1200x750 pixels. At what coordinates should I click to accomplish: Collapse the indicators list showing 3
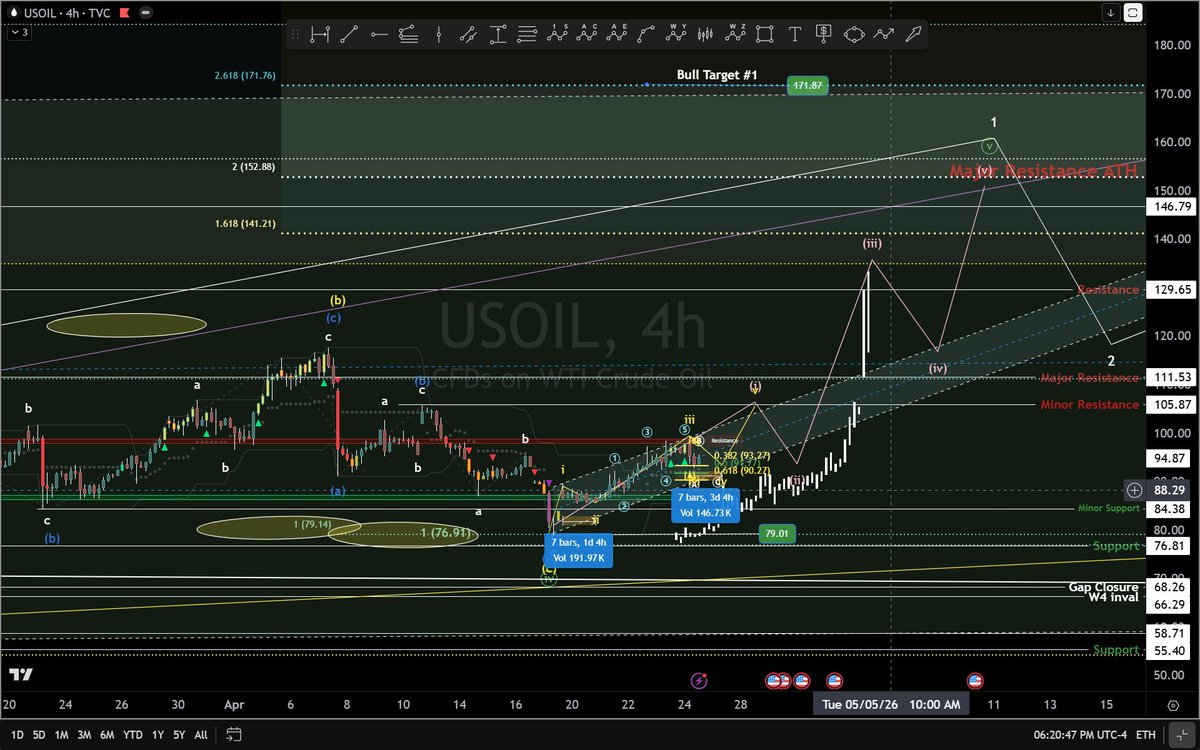click(20, 33)
